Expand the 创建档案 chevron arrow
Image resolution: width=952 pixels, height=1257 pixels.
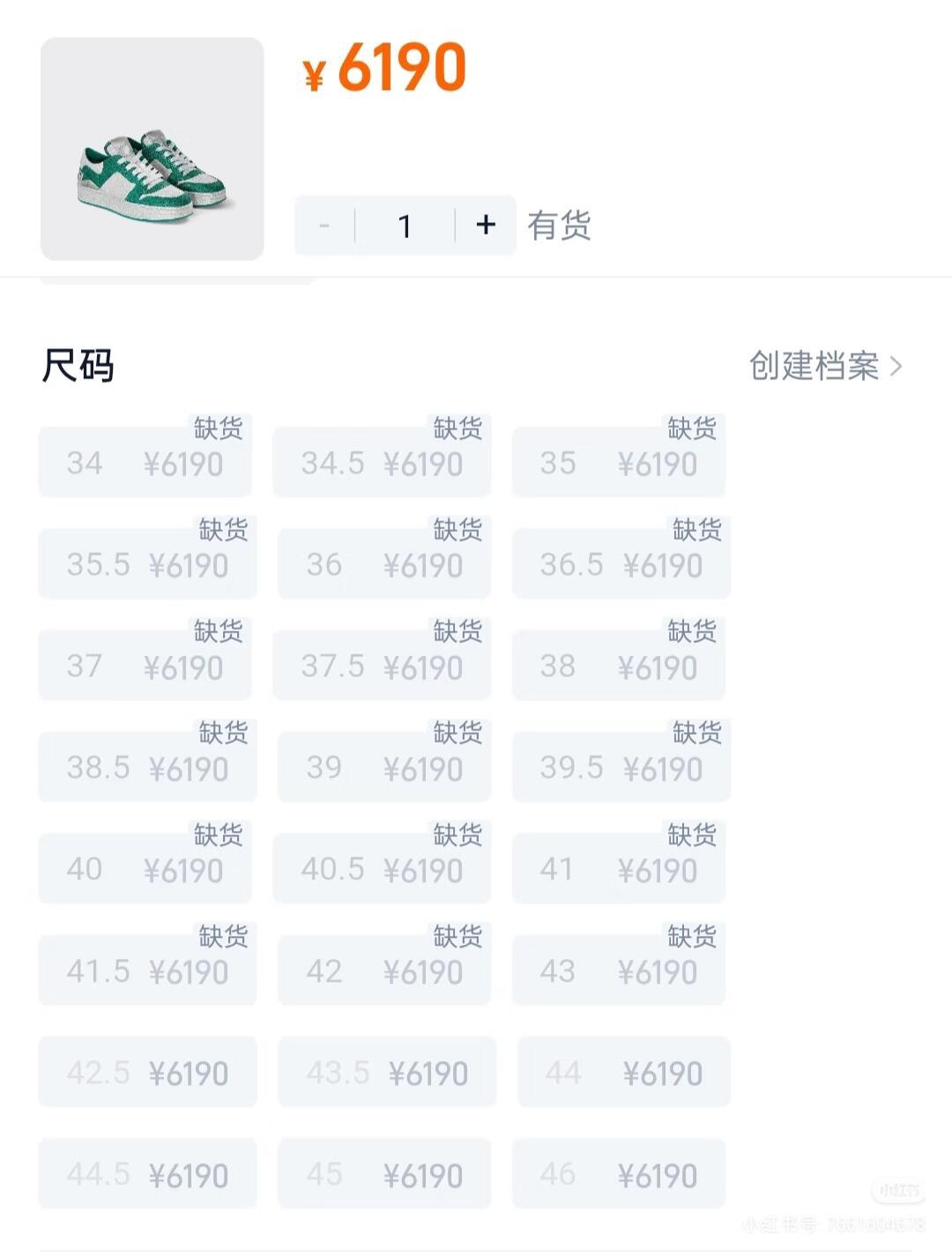coord(899,367)
